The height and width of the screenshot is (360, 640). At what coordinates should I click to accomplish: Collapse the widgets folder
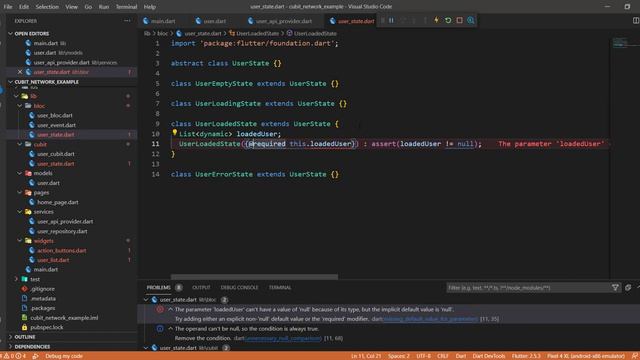click(x=20, y=240)
